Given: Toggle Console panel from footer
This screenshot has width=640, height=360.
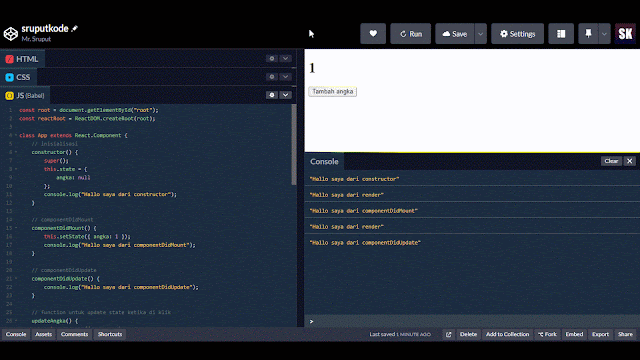Looking at the screenshot, I should 16,334.
